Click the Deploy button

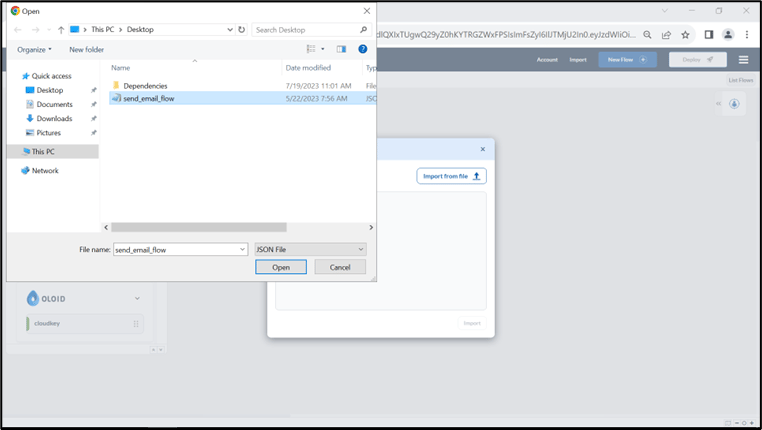tap(698, 60)
